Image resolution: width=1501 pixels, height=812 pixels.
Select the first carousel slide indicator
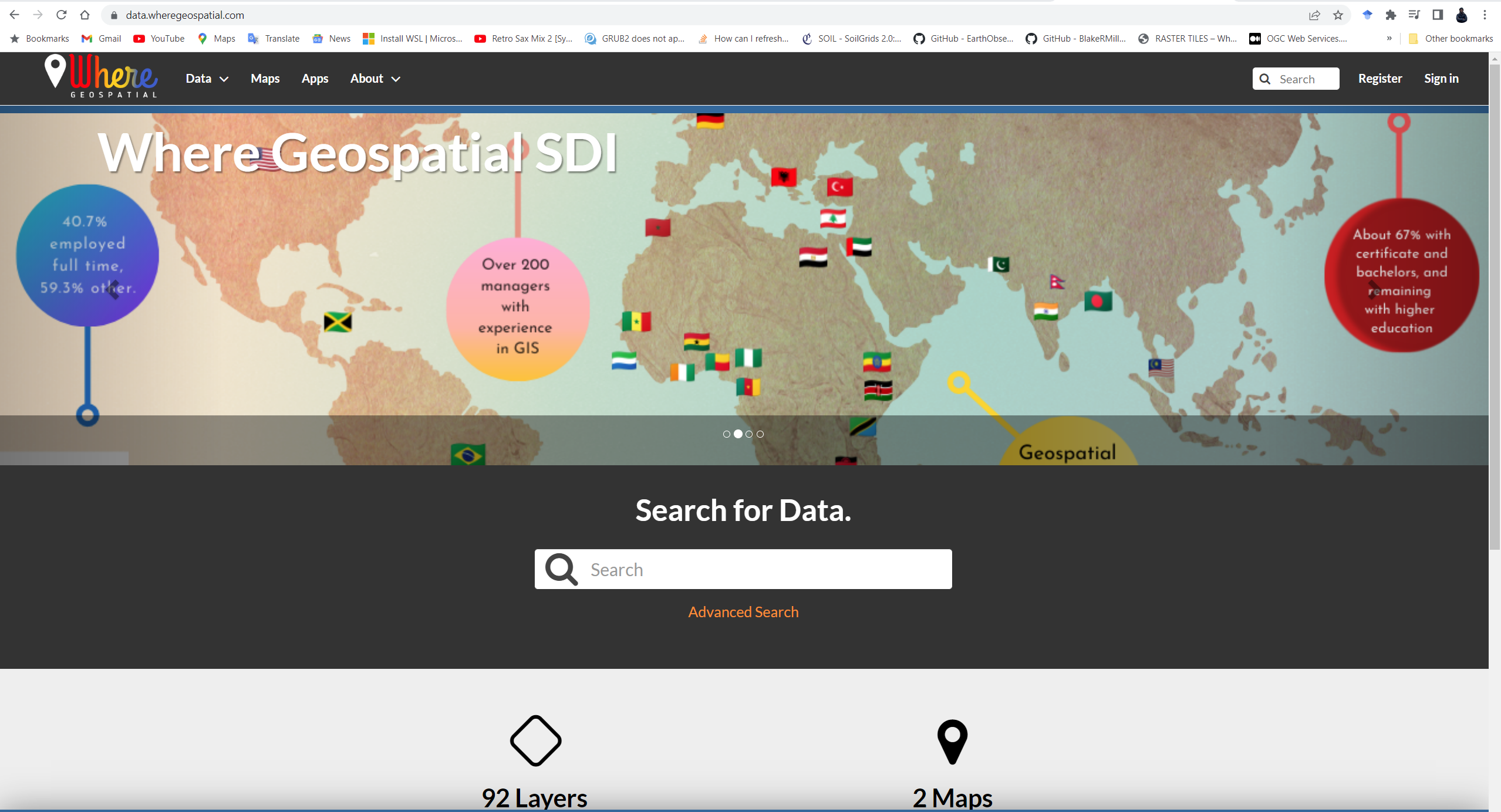[727, 434]
